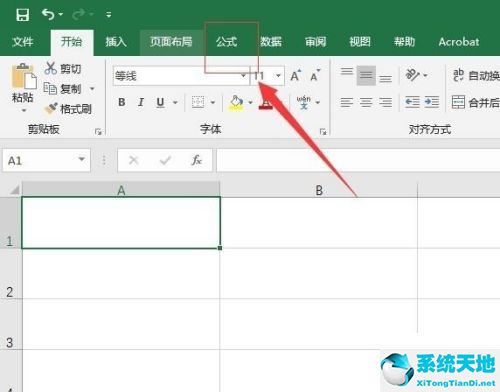500x392 pixels.
Task: Decrease font size with the smaller A icon
Action: pos(315,76)
